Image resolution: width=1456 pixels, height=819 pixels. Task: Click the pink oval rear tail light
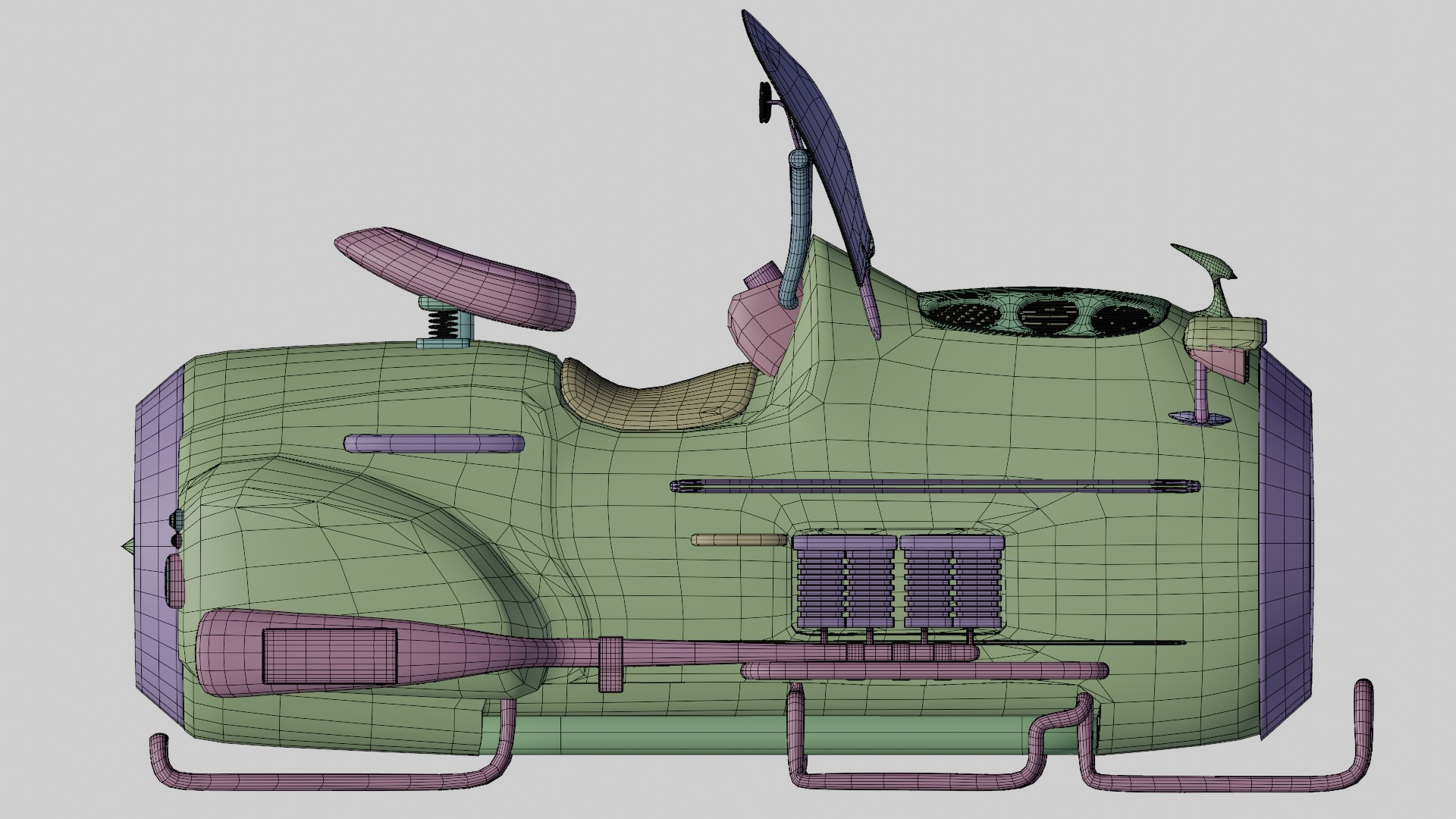point(174,580)
